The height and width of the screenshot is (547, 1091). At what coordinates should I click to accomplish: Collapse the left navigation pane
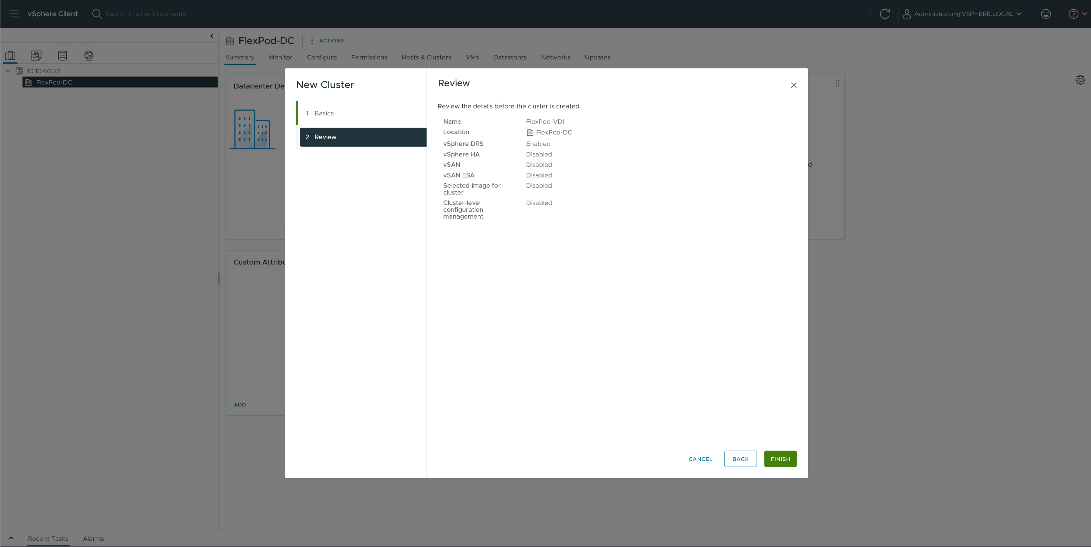click(x=212, y=36)
